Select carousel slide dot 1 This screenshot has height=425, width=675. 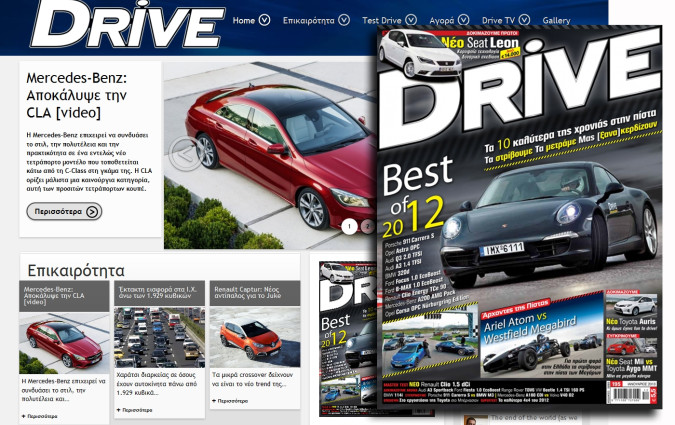coord(349,226)
